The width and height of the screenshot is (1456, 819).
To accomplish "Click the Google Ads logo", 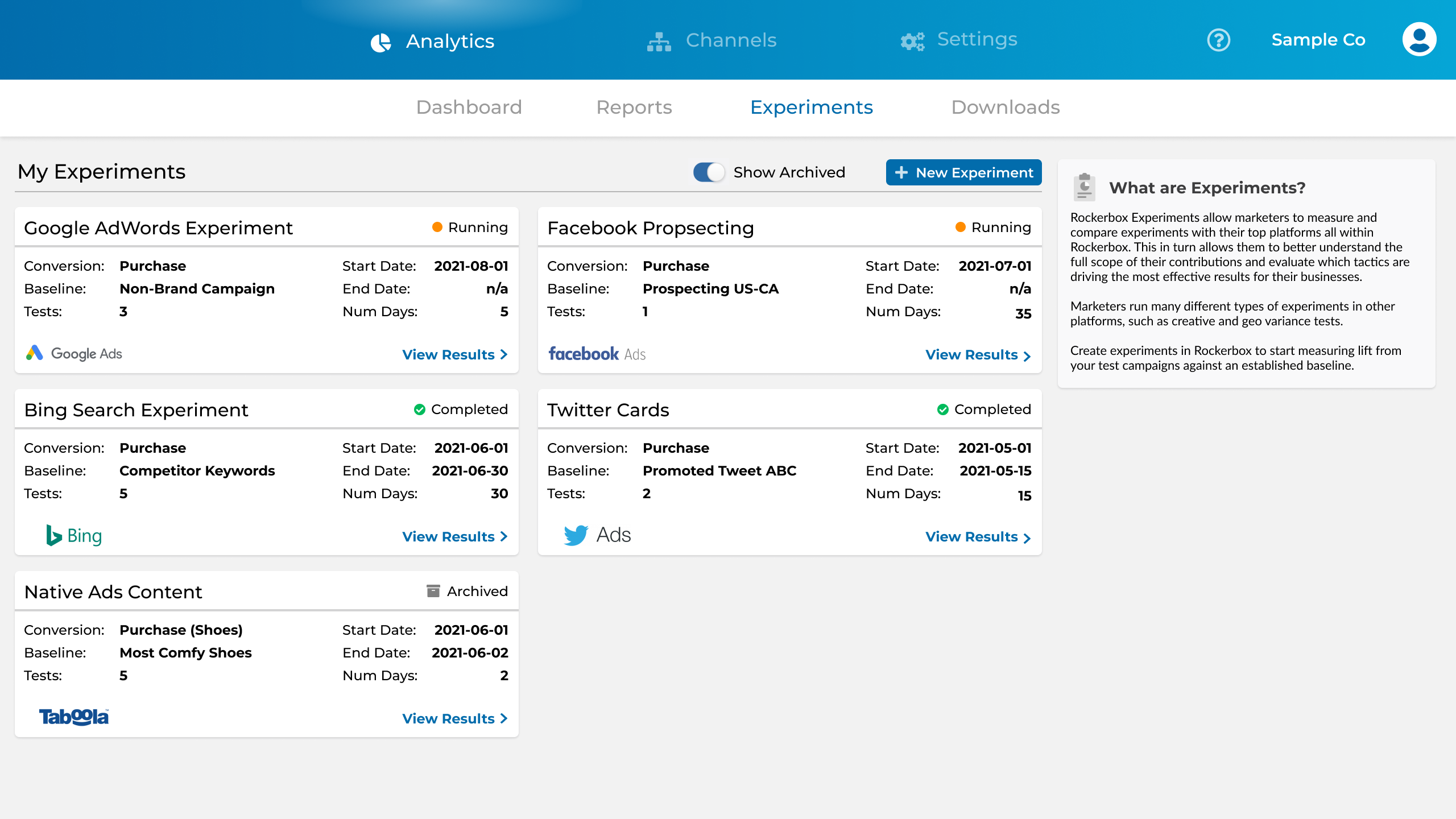I will (x=74, y=354).
